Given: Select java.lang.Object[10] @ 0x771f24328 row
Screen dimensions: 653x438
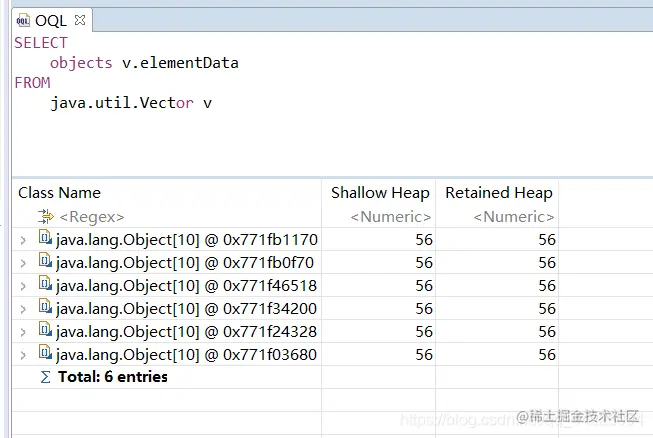Looking at the screenshot, I should pyautogui.click(x=187, y=332).
